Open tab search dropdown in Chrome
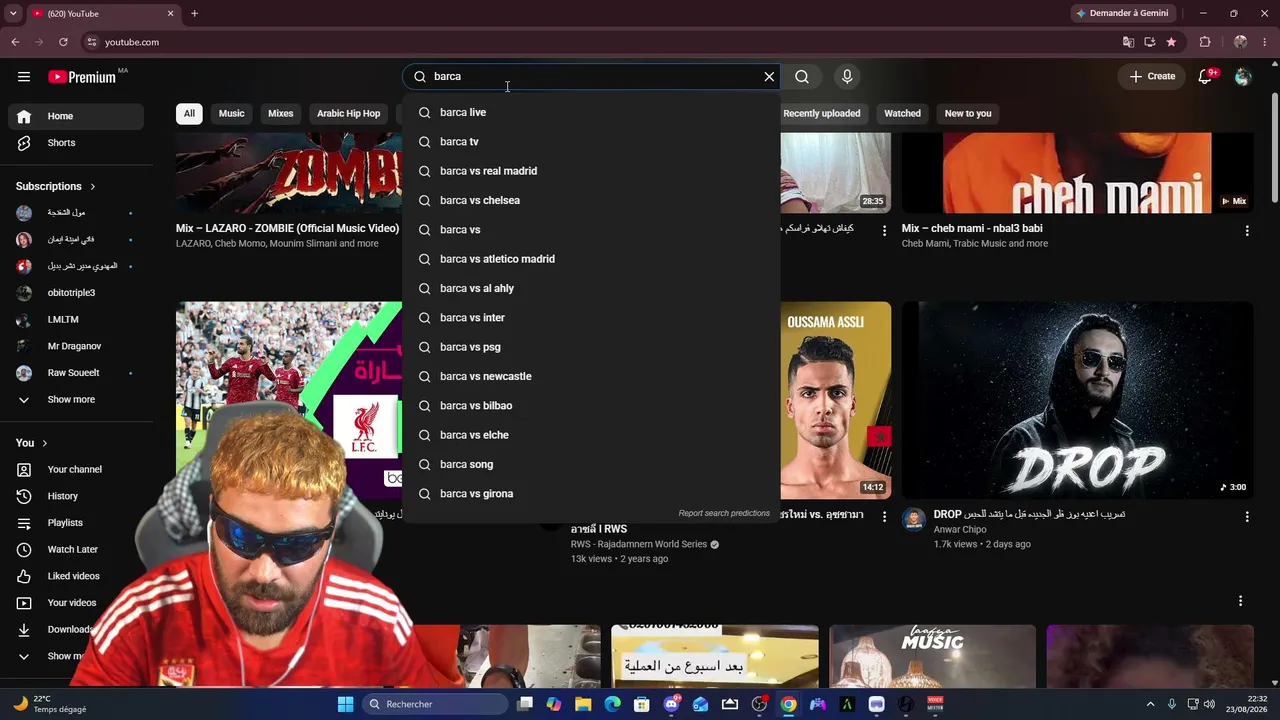The width and height of the screenshot is (1280, 720). click(x=13, y=14)
